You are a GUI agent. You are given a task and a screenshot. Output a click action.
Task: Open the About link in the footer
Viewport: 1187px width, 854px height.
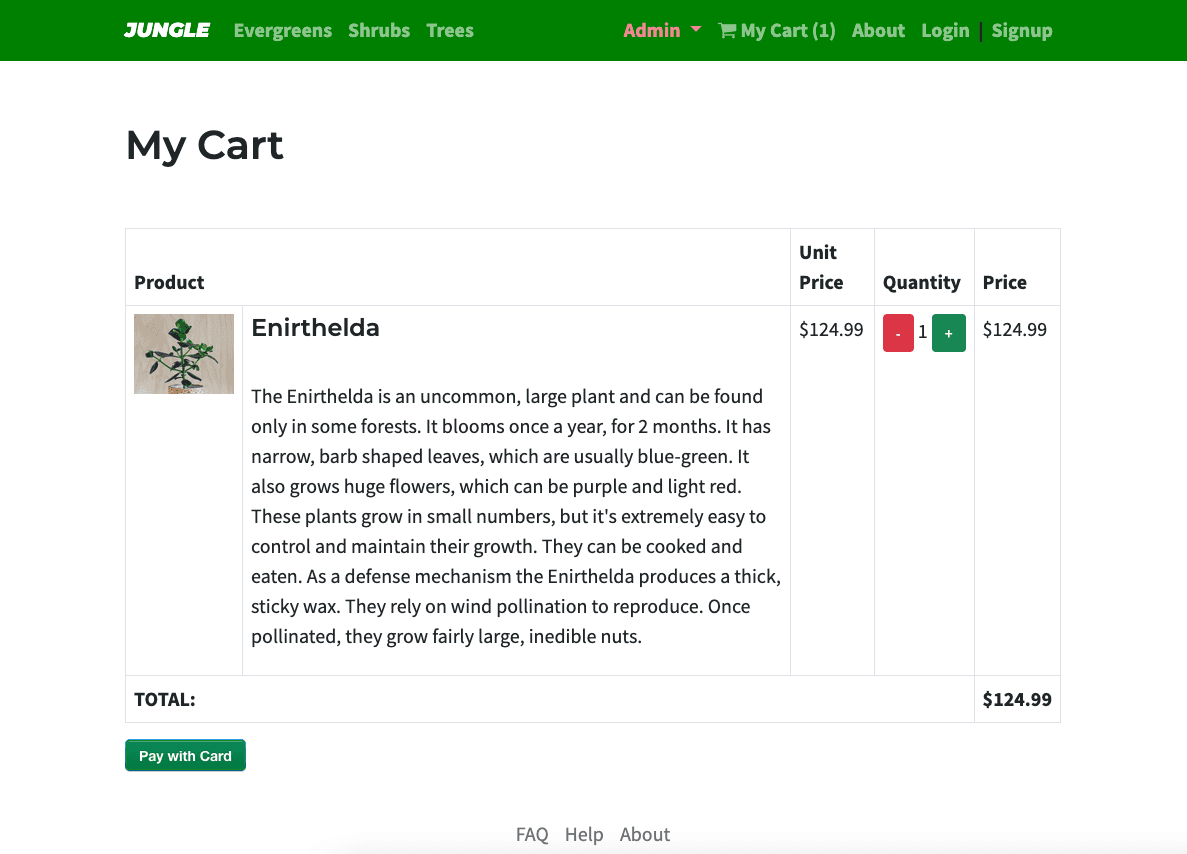pos(645,834)
